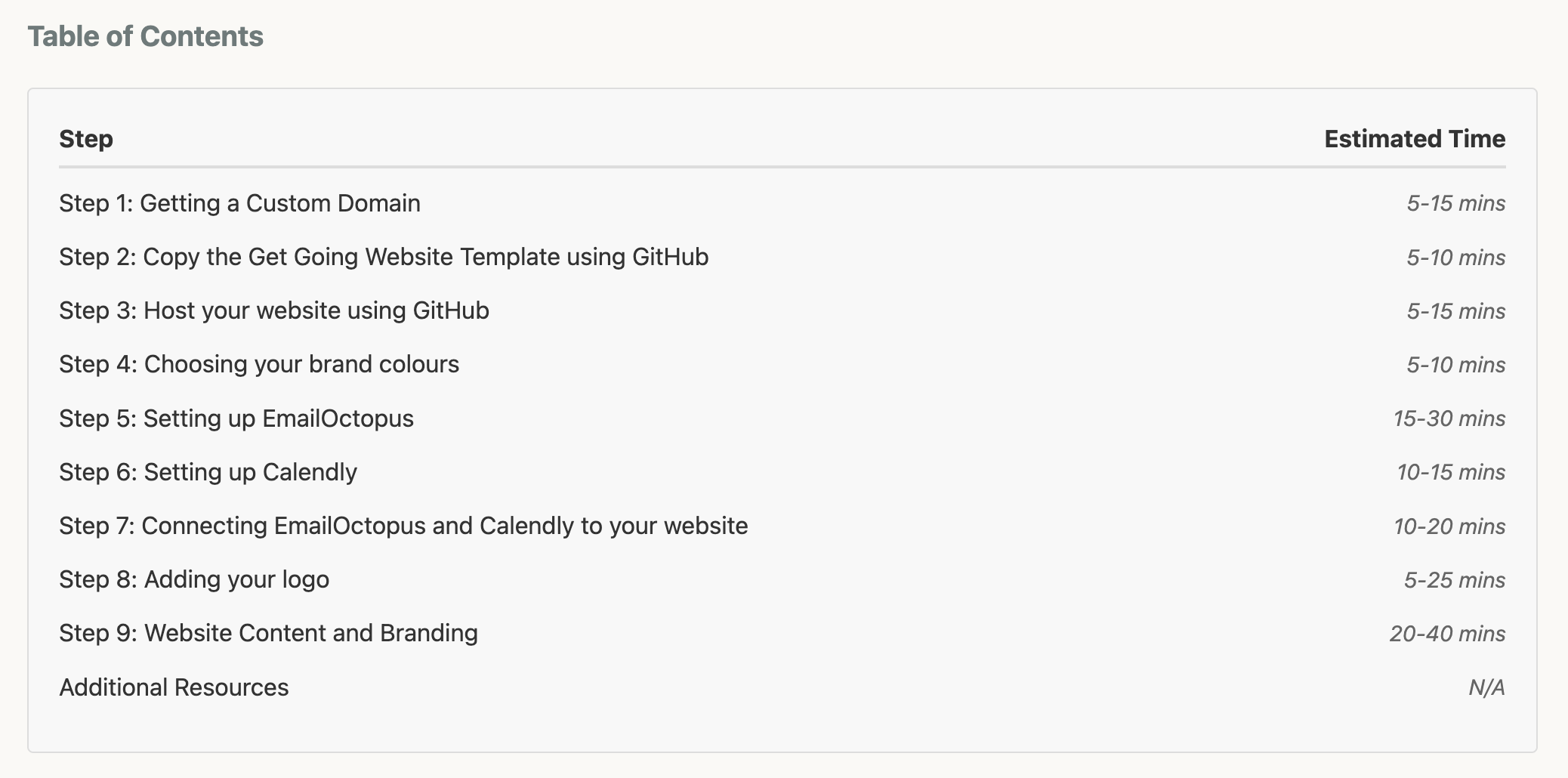Jump to Step 9: Website Content and Branding
1568x778 pixels.
pyautogui.click(x=268, y=633)
